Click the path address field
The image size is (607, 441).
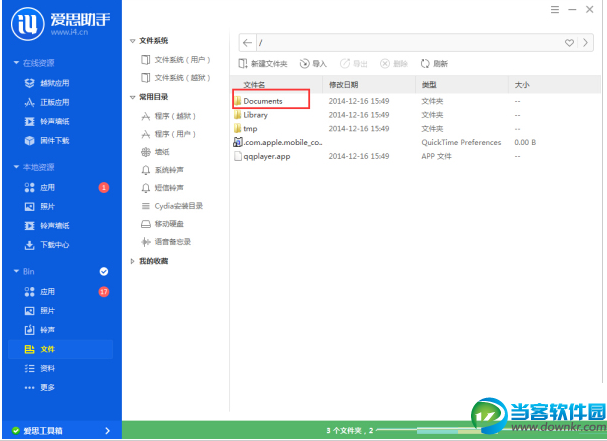pos(409,43)
